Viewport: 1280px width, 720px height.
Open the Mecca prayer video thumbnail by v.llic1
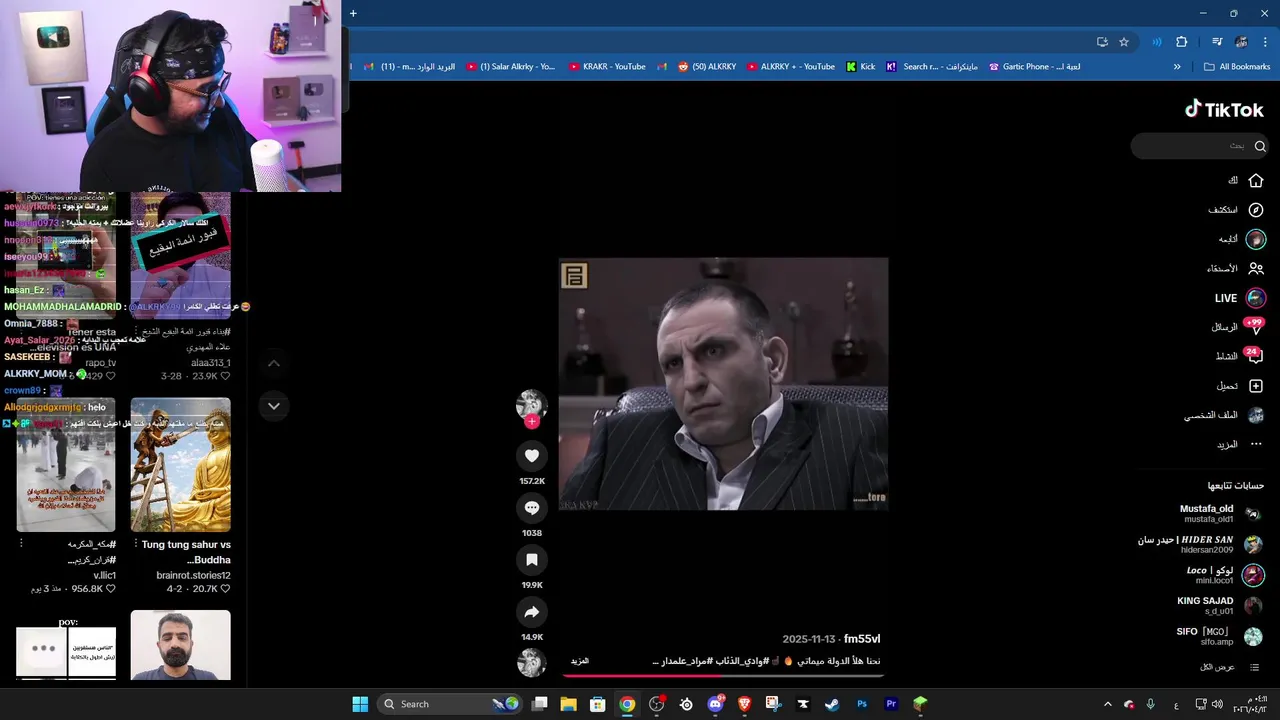click(x=66, y=465)
